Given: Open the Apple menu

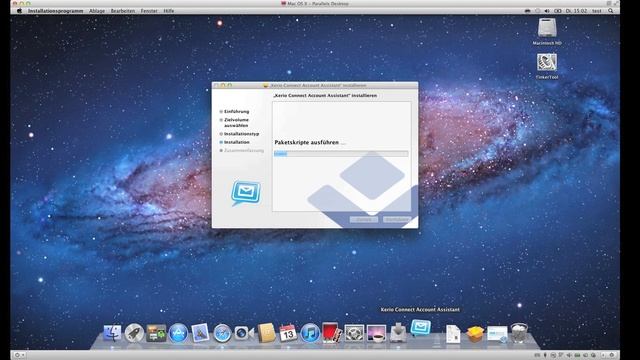Looking at the screenshot, I should (19, 11).
